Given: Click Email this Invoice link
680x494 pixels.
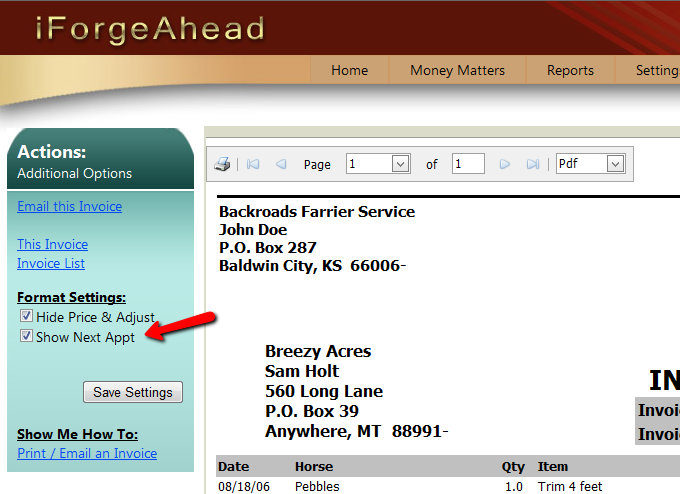Looking at the screenshot, I should tap(69, 206).
